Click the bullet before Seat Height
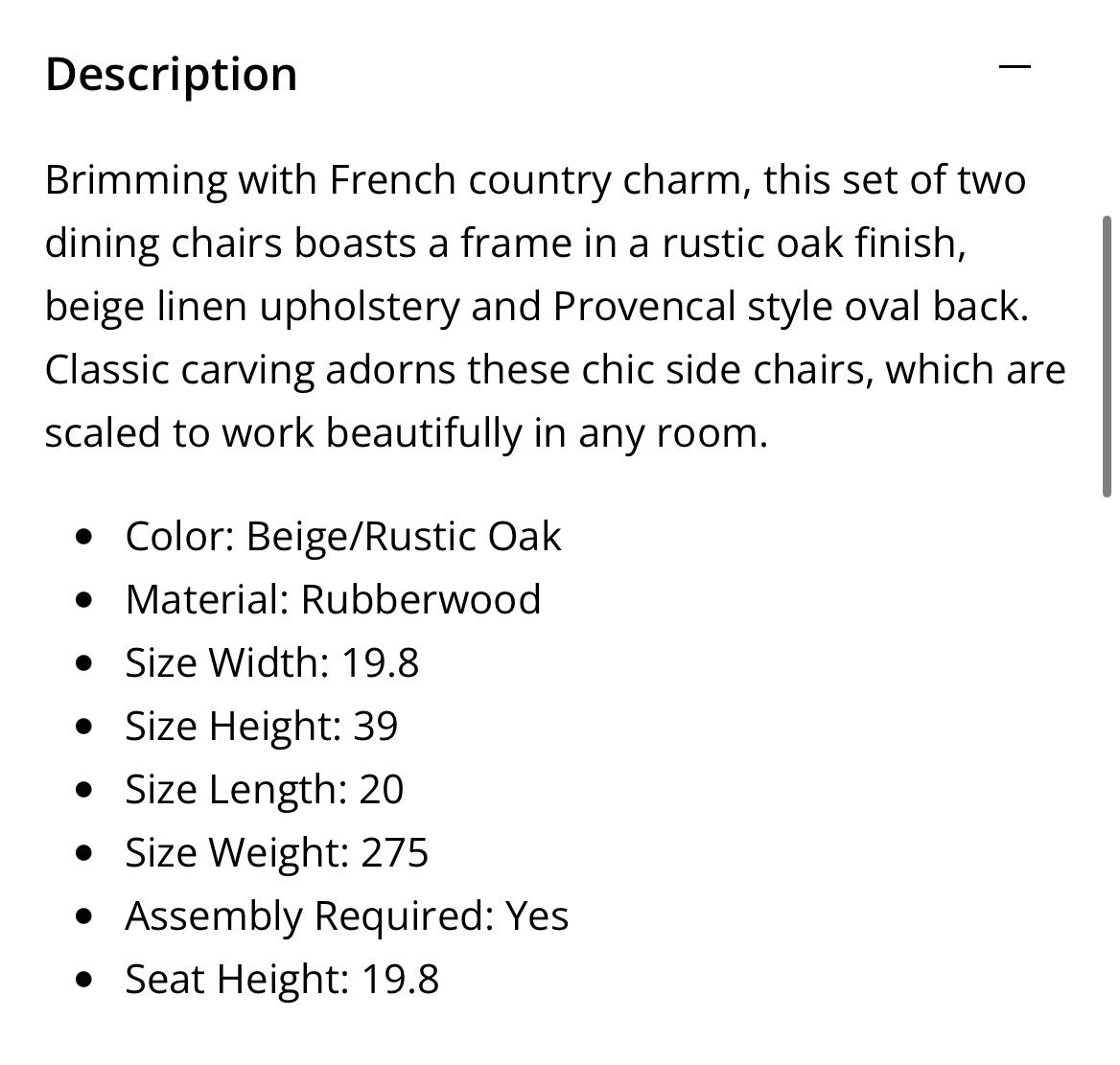This screenshot has width=1120, height=1065. pos(83,980)
